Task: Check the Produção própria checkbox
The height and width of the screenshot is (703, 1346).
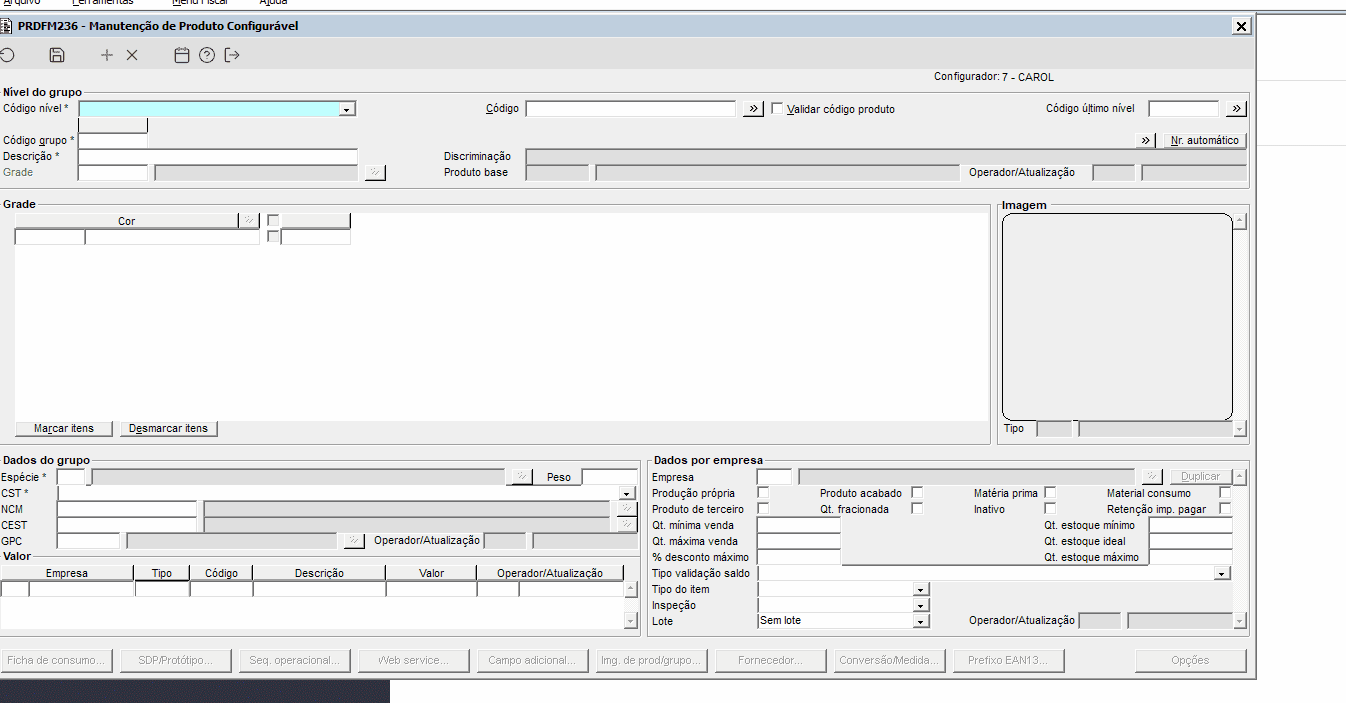Action: (764, 493)
